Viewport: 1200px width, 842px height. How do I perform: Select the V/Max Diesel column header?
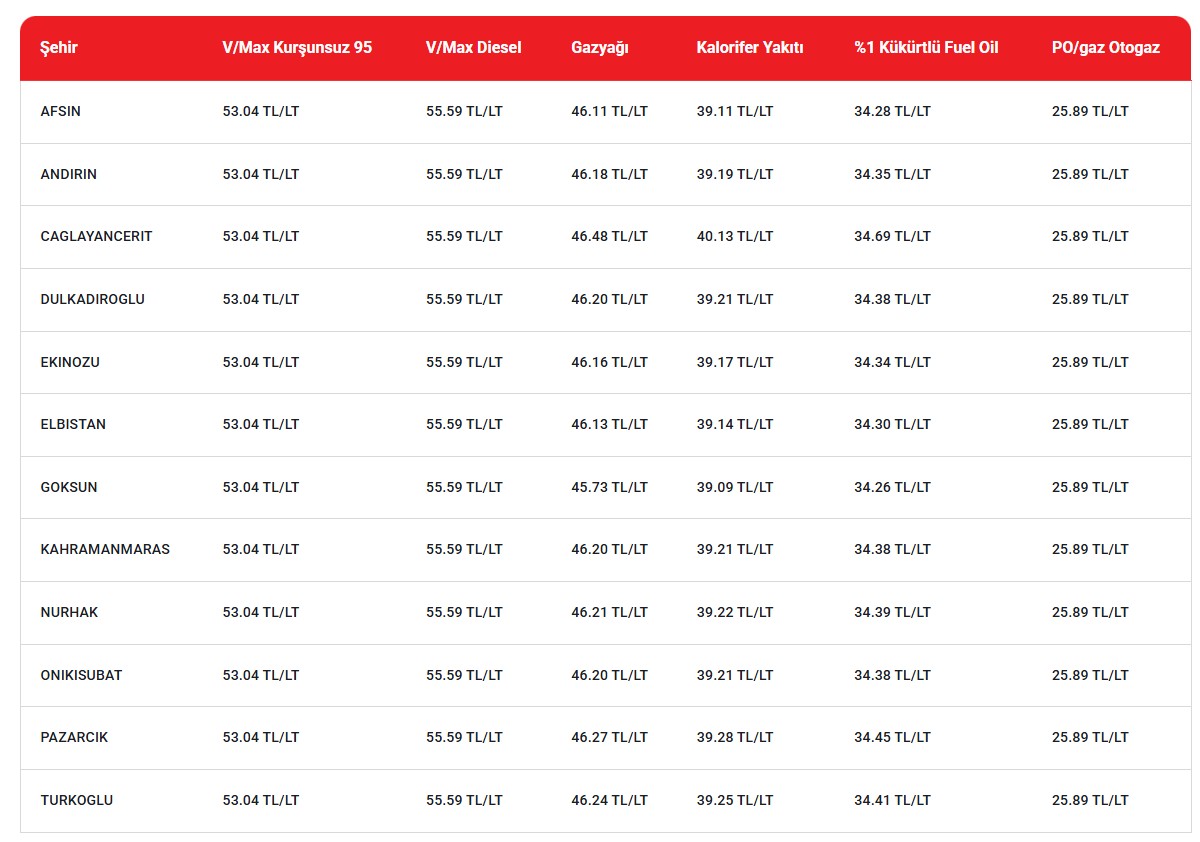pyautogui.click(x=473, y=48)
